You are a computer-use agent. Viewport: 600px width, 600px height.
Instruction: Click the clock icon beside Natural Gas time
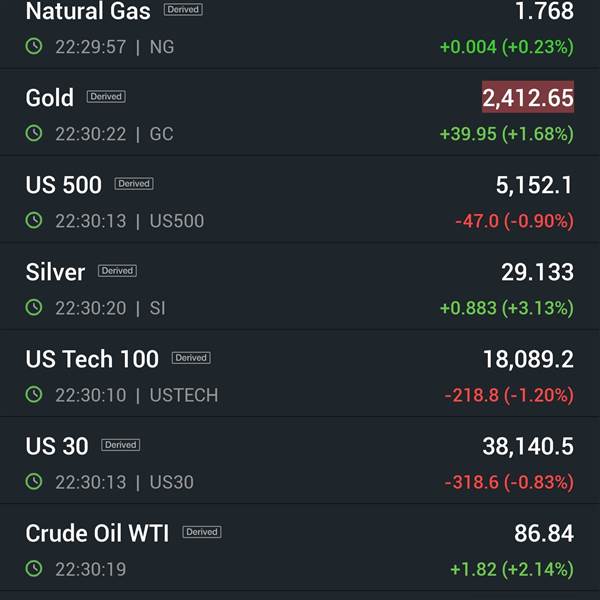[34, 46]
